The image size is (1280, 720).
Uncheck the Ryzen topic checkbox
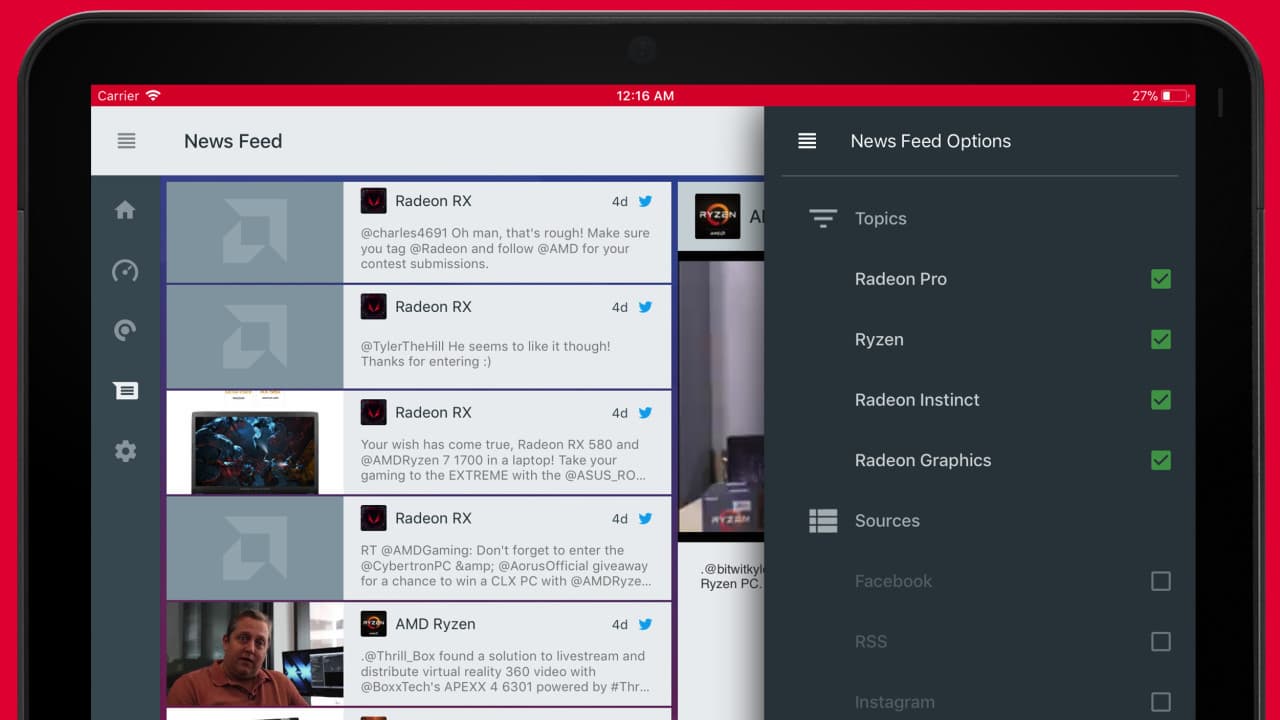point(1161,340)
